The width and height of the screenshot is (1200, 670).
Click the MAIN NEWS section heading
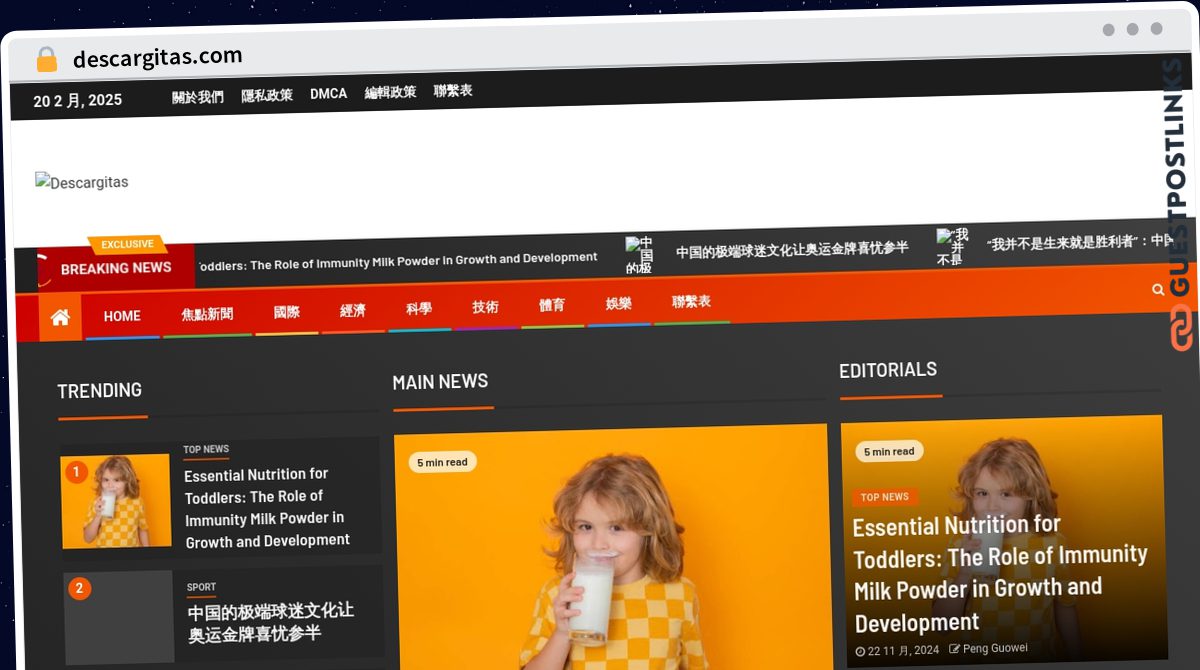(440, 382)
